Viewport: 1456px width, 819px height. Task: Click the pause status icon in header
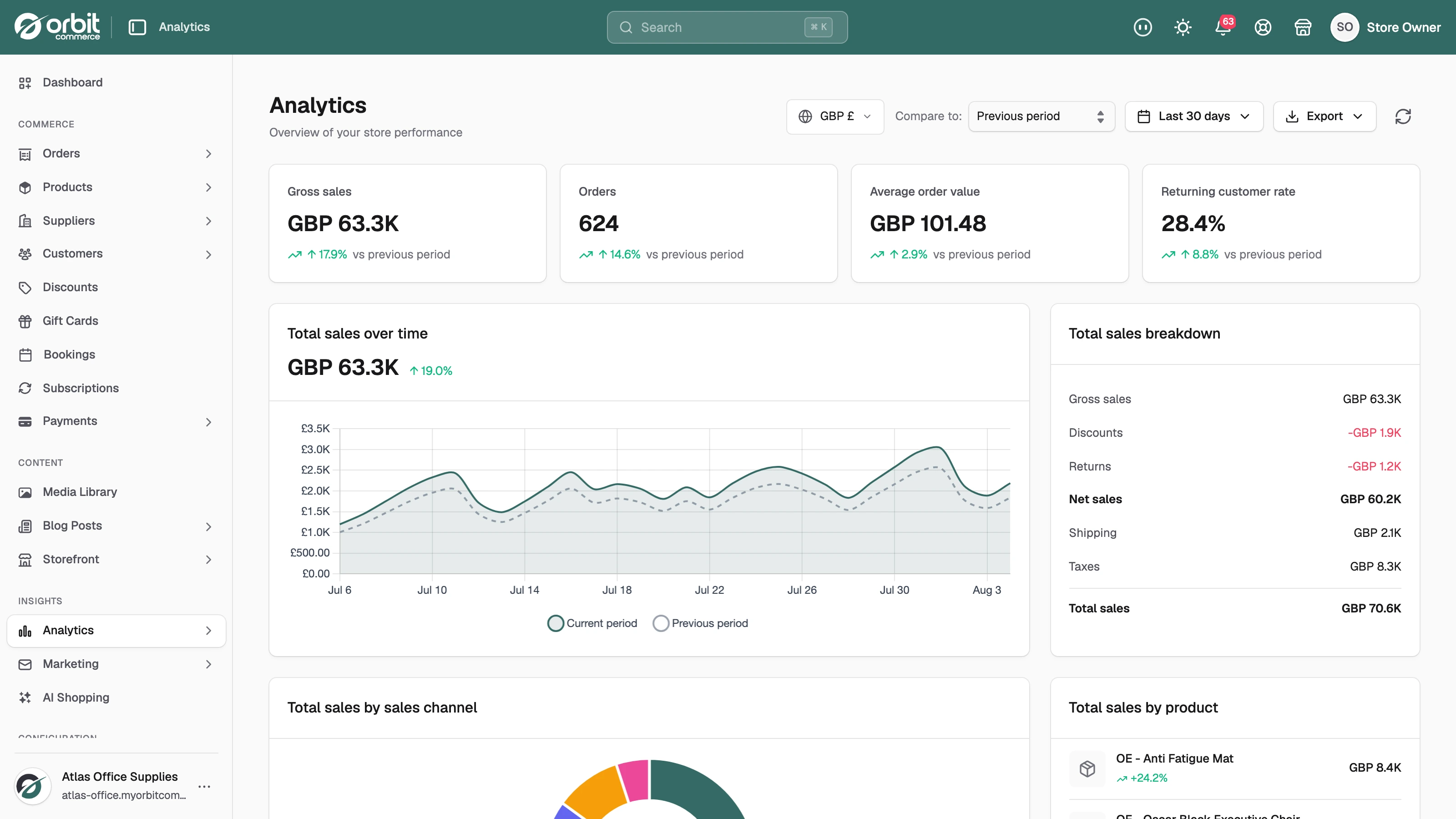[1143, 27]
